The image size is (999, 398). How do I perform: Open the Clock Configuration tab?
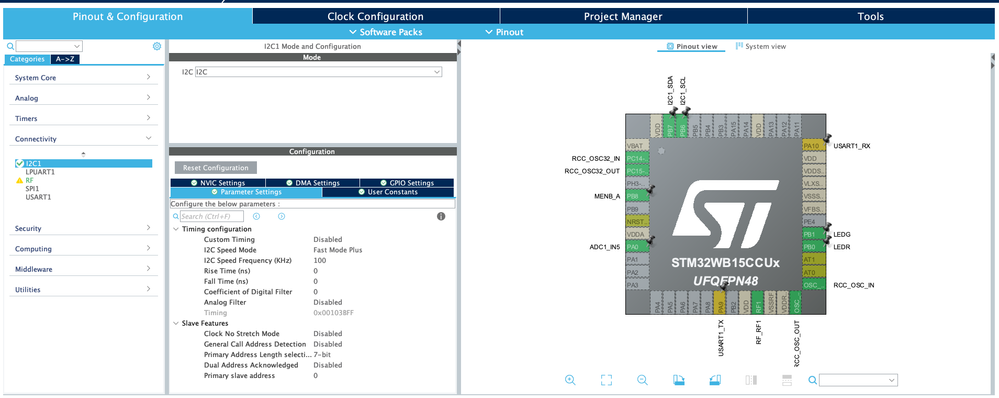pyautogui.click(x=375, y=17)
